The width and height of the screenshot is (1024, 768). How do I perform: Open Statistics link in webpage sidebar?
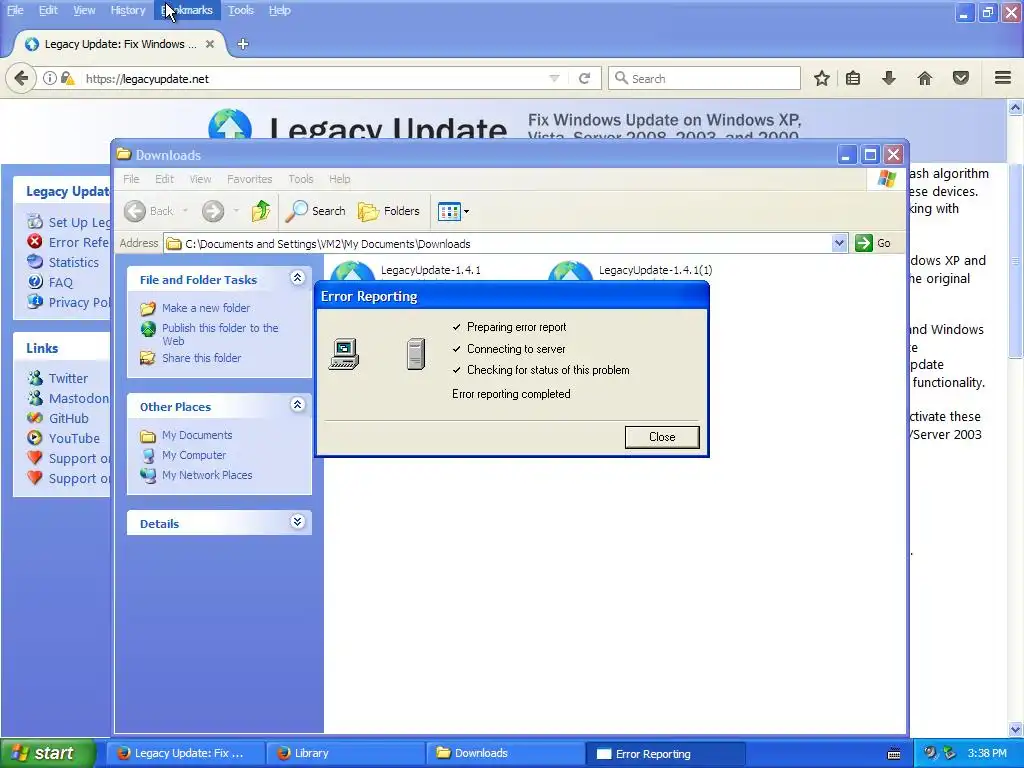tap(74, 263)
